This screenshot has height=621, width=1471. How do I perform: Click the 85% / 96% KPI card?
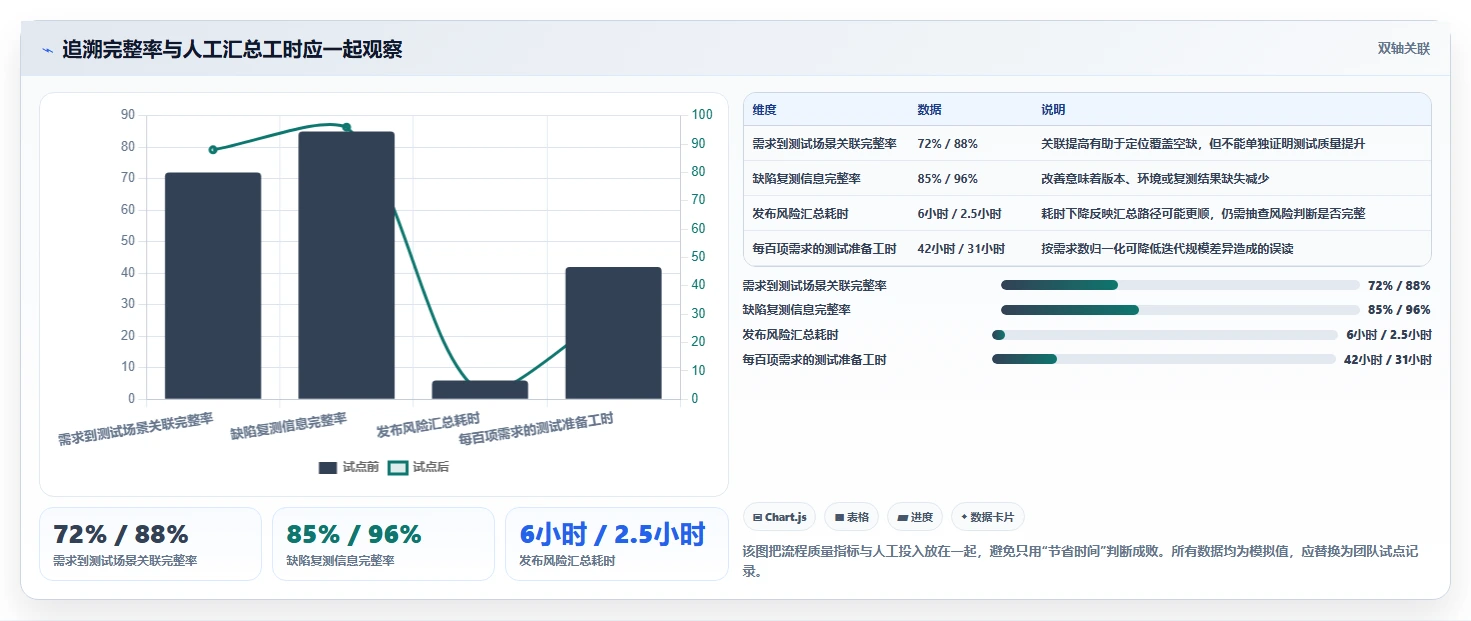click(x=383, y=544)
